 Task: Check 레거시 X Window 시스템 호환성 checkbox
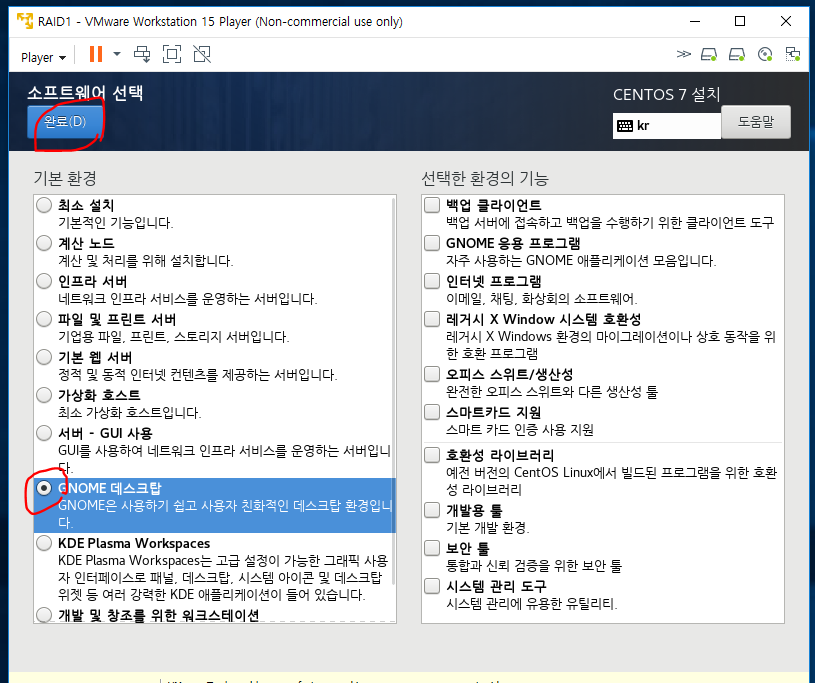coord(432,319)
